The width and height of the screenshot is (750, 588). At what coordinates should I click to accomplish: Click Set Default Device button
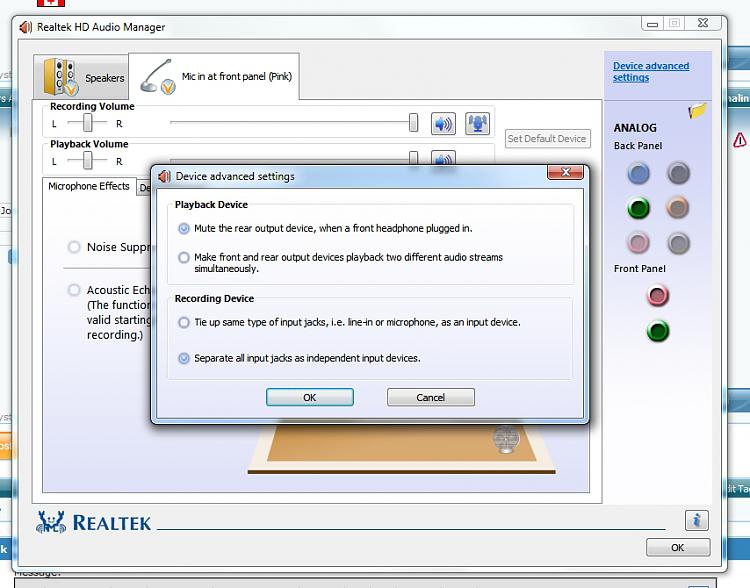[548, 139]
